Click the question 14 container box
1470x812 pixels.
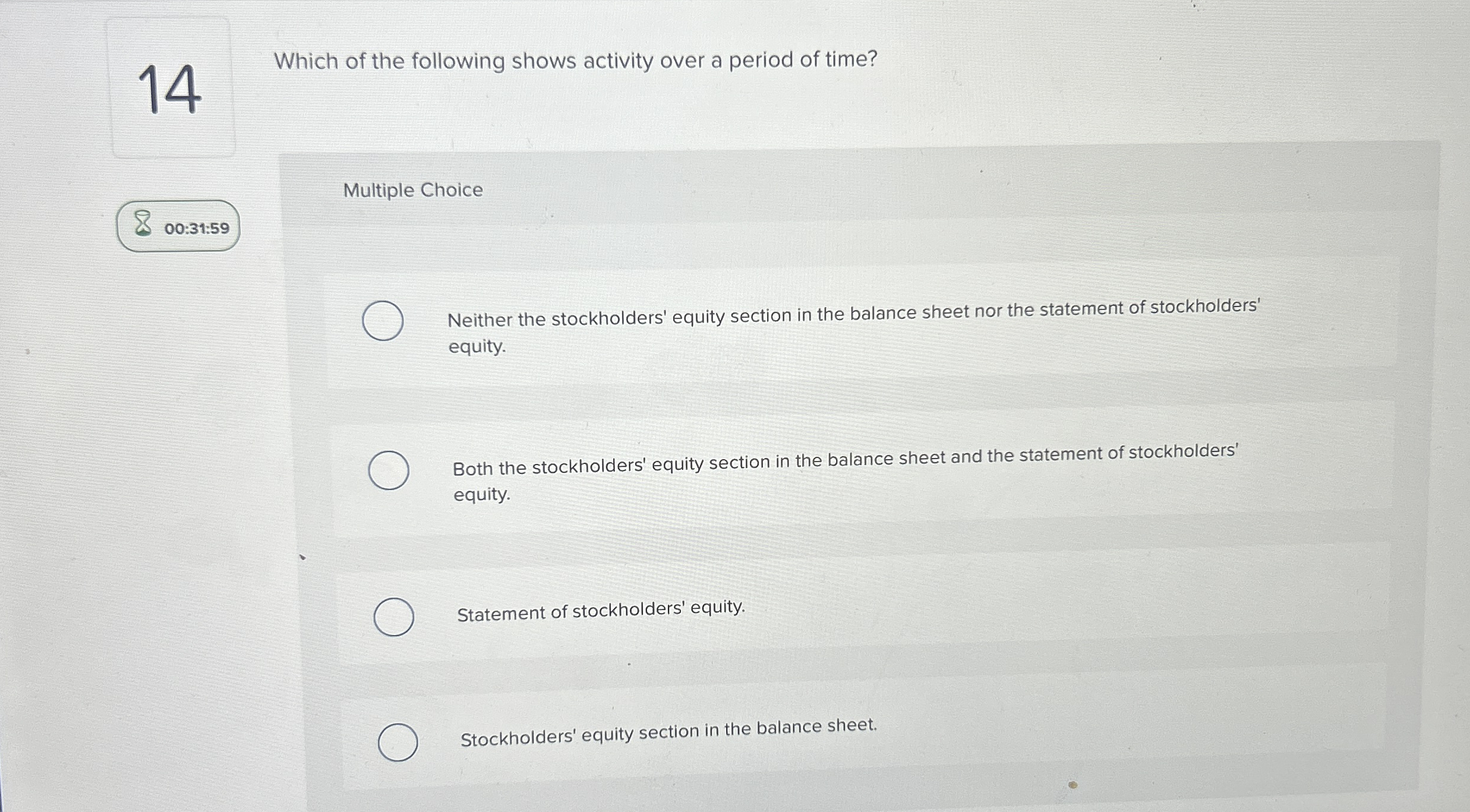pyautogui.click(x=171, y=90)
